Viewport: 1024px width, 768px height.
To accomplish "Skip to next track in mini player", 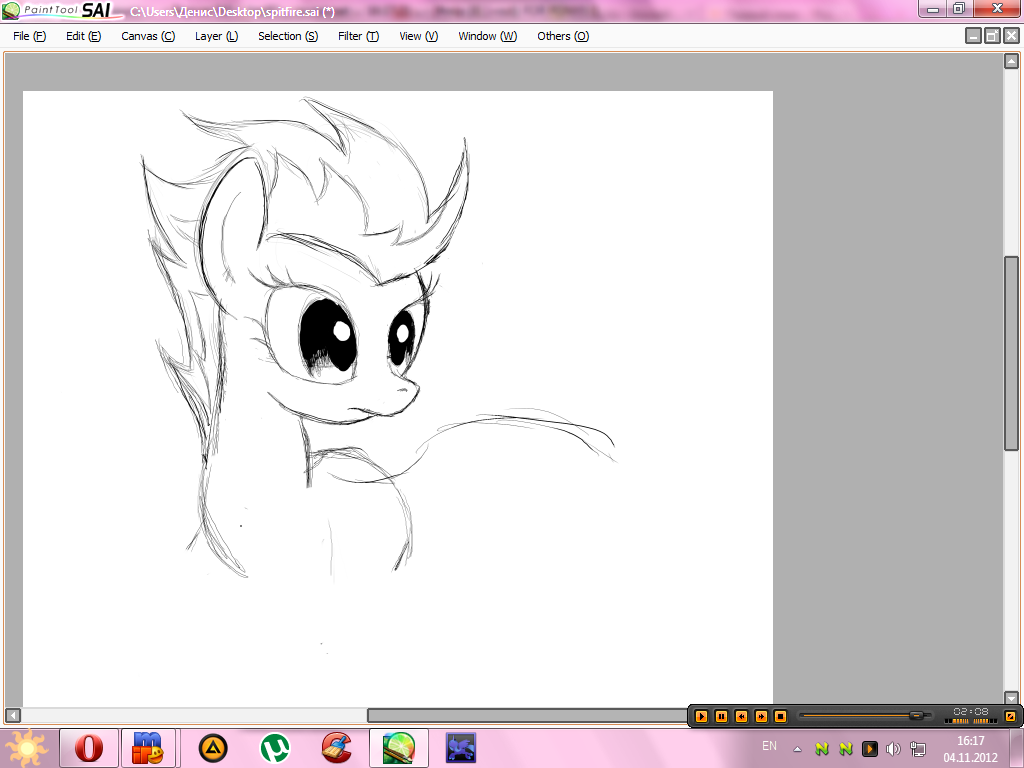I will coord(761,716).
